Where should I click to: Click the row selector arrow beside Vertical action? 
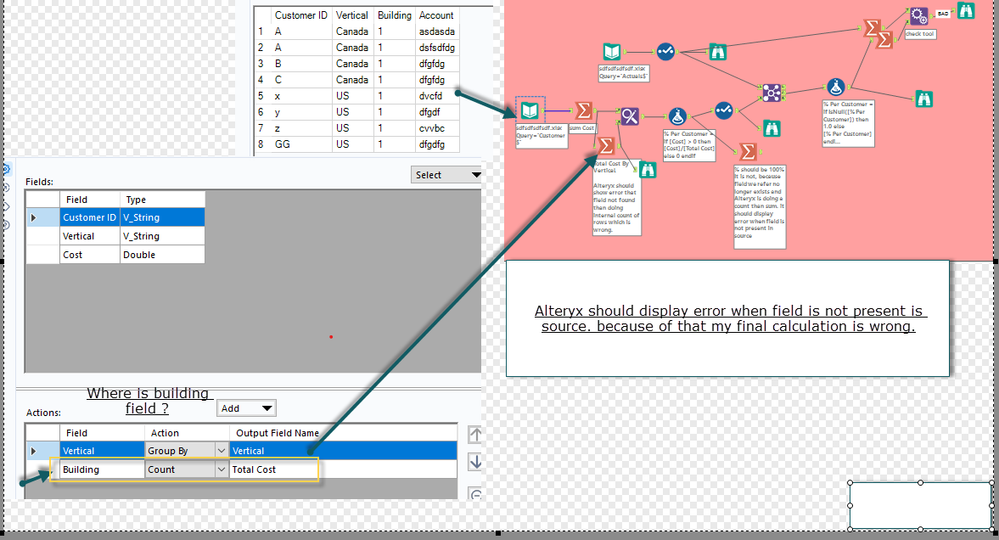[34, 451]
